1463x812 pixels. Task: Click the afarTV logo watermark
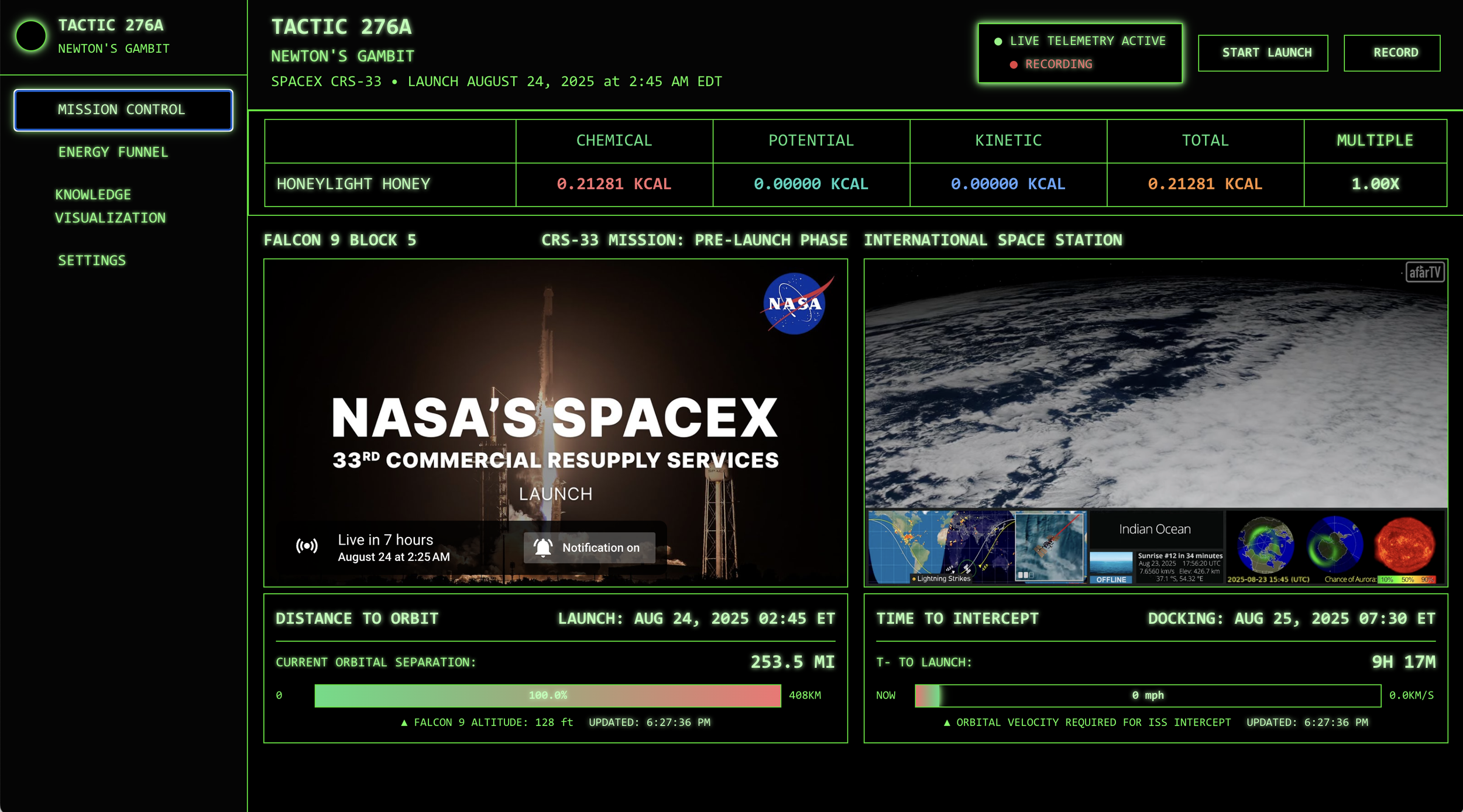1424,272
